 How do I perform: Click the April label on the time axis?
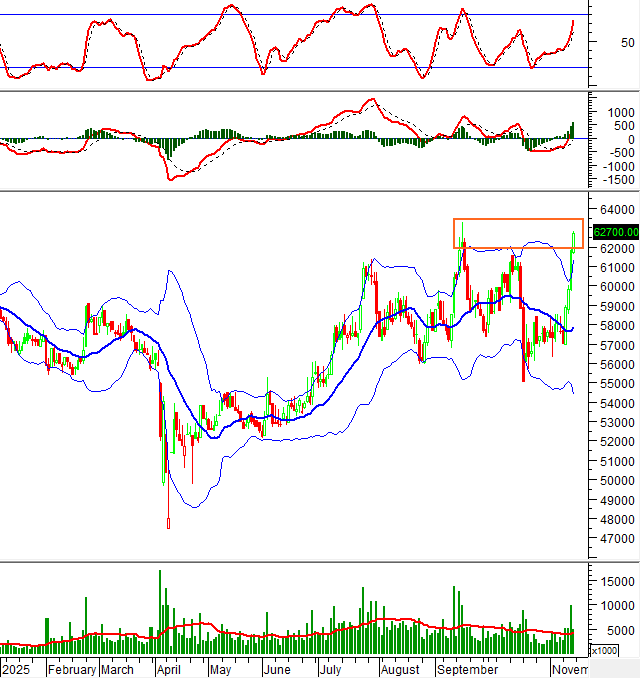click(170, 670)
